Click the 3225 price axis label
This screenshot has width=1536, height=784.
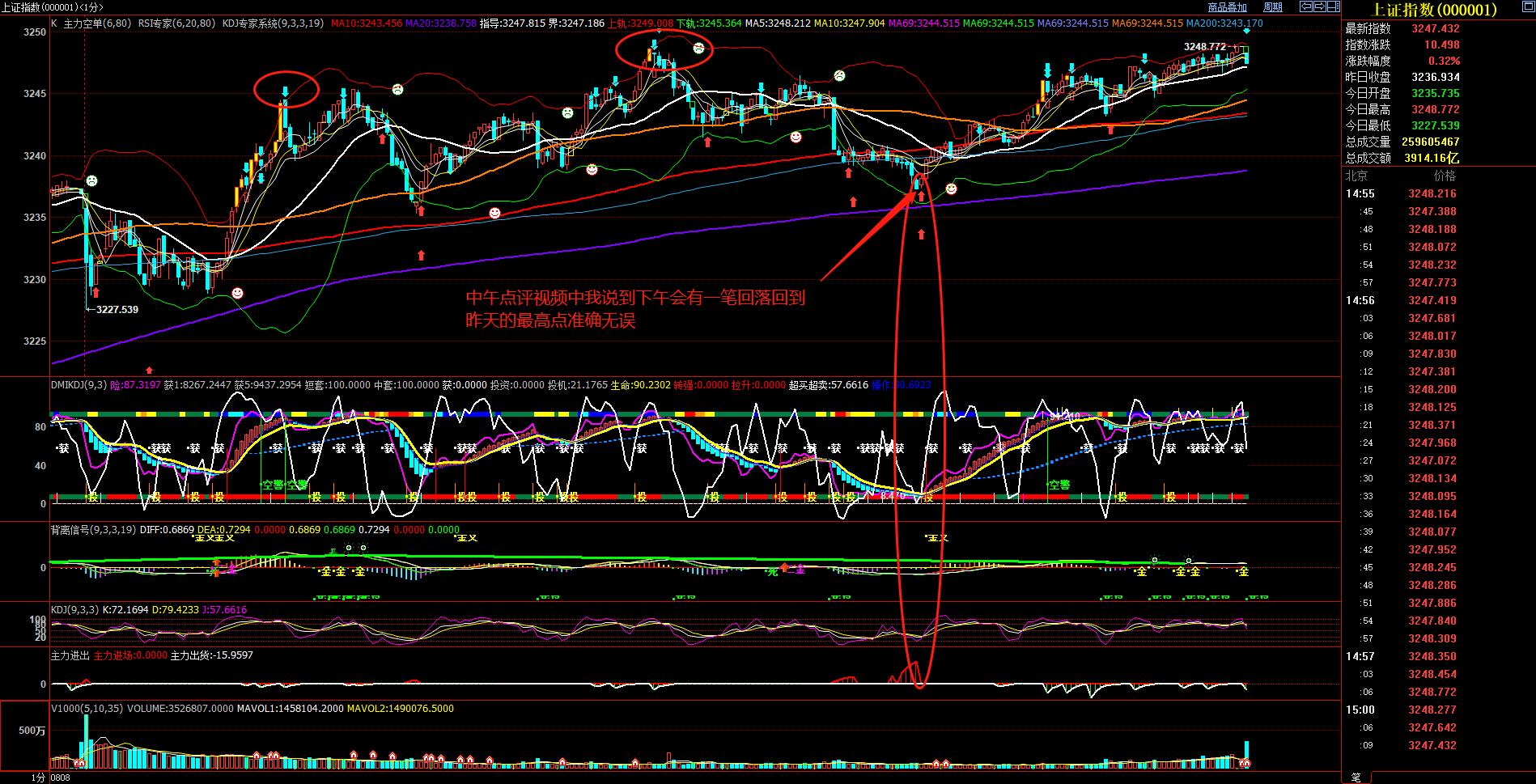click(35, 341)
